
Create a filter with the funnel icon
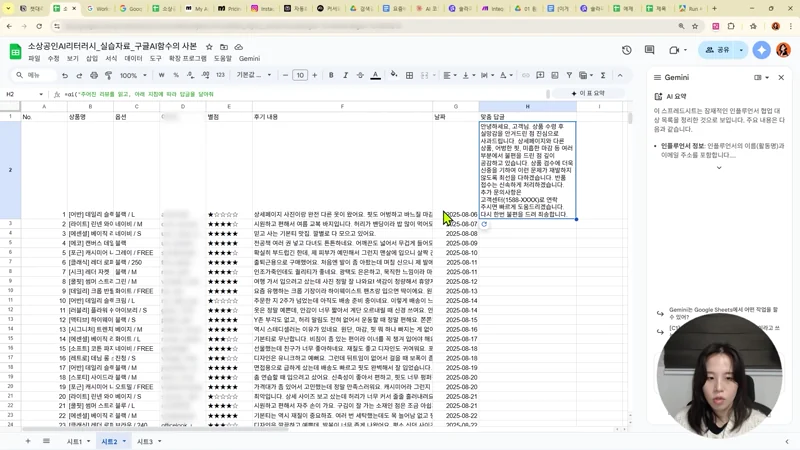tap(569, 76)
